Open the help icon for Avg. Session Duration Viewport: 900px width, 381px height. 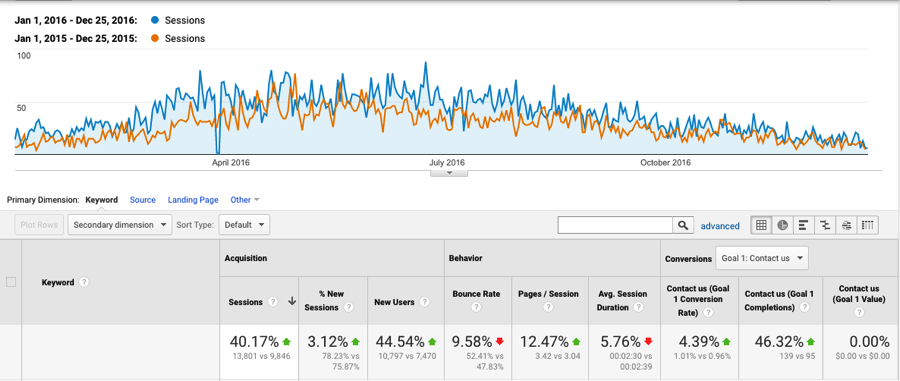(638, 308)
